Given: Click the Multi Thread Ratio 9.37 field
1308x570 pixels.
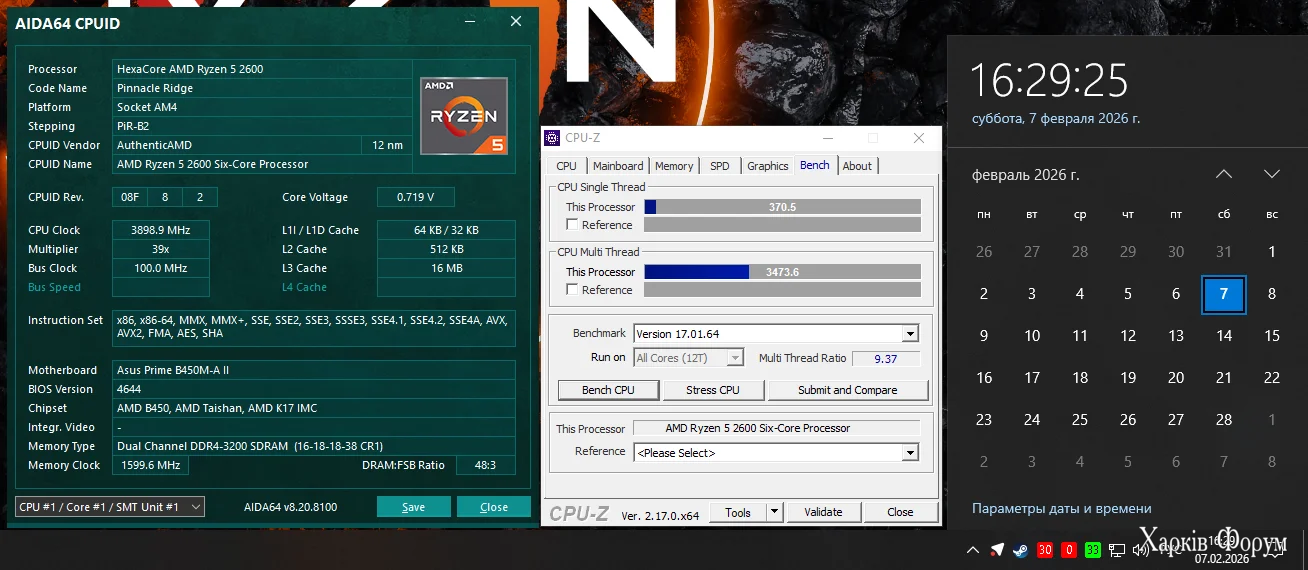Looking at the screenshot, I should pos(885,358).
